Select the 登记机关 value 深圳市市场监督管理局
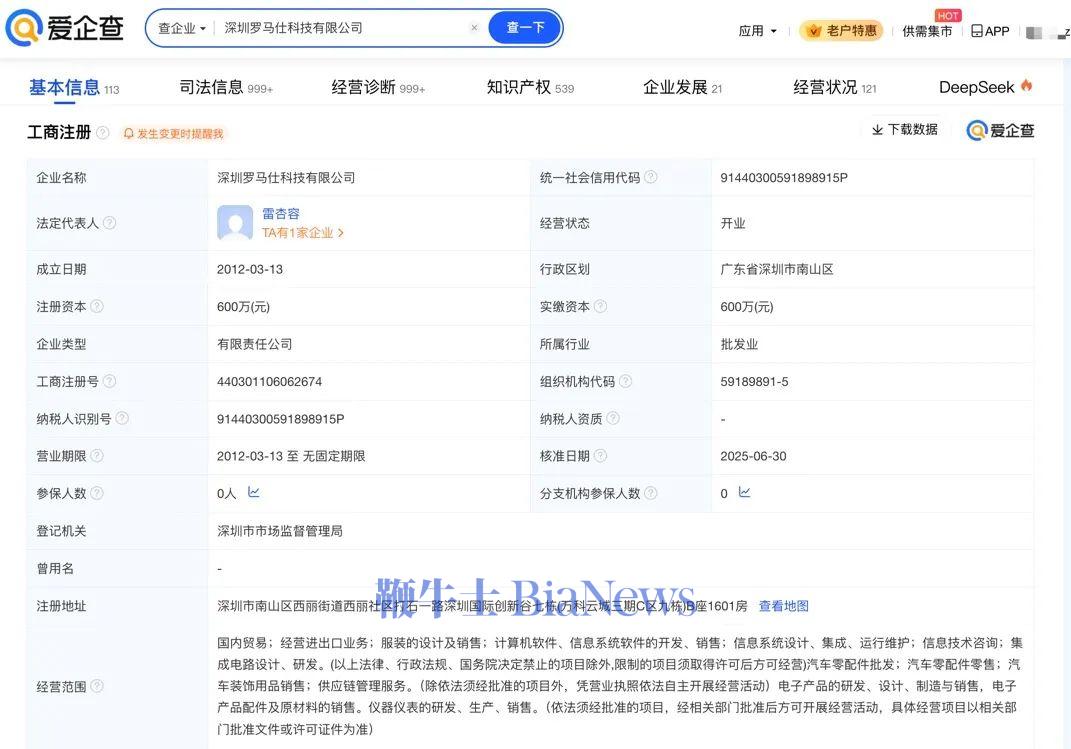Image resolution: width=1071 pixels, height=749 pixels. point(280,531)
